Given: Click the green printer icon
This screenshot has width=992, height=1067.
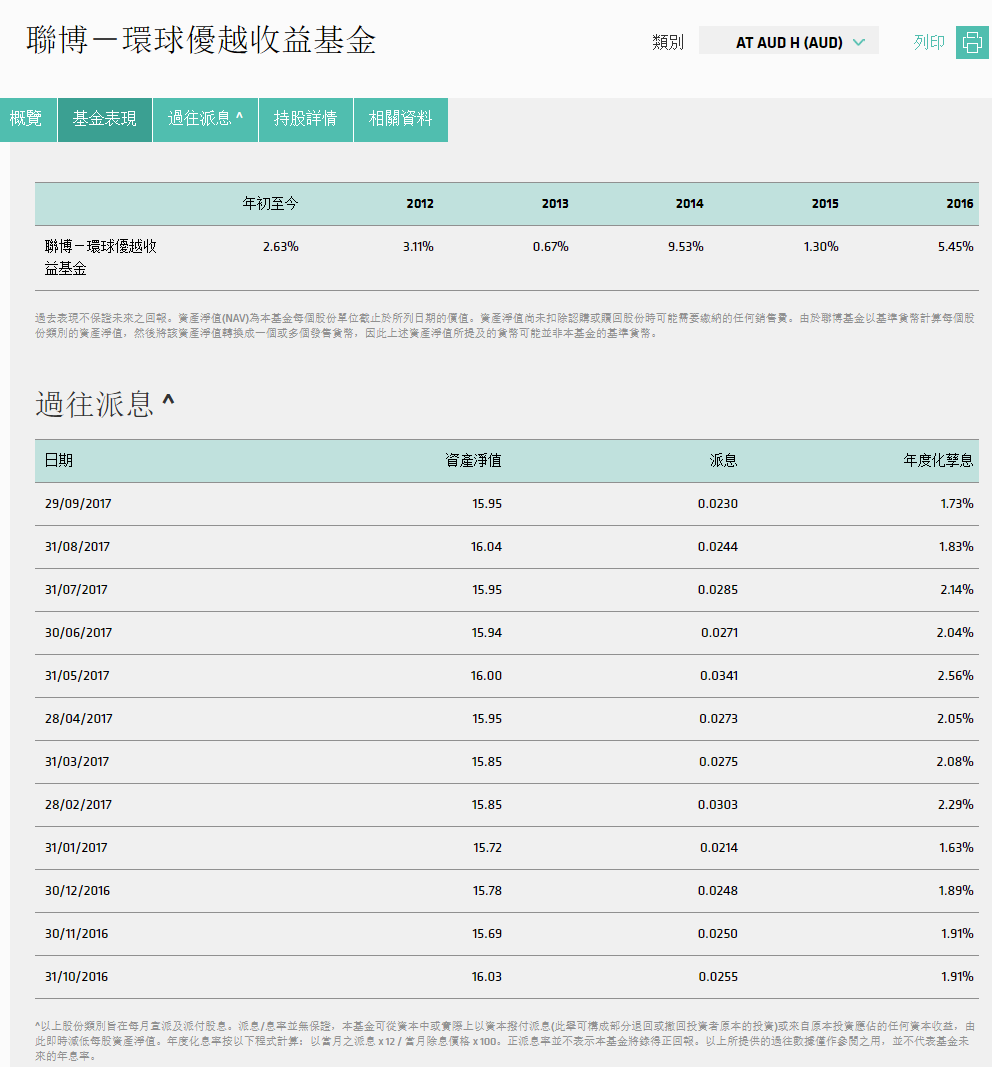Looking at the screenshot, I should pyautogui.click(x=972, y=42).
